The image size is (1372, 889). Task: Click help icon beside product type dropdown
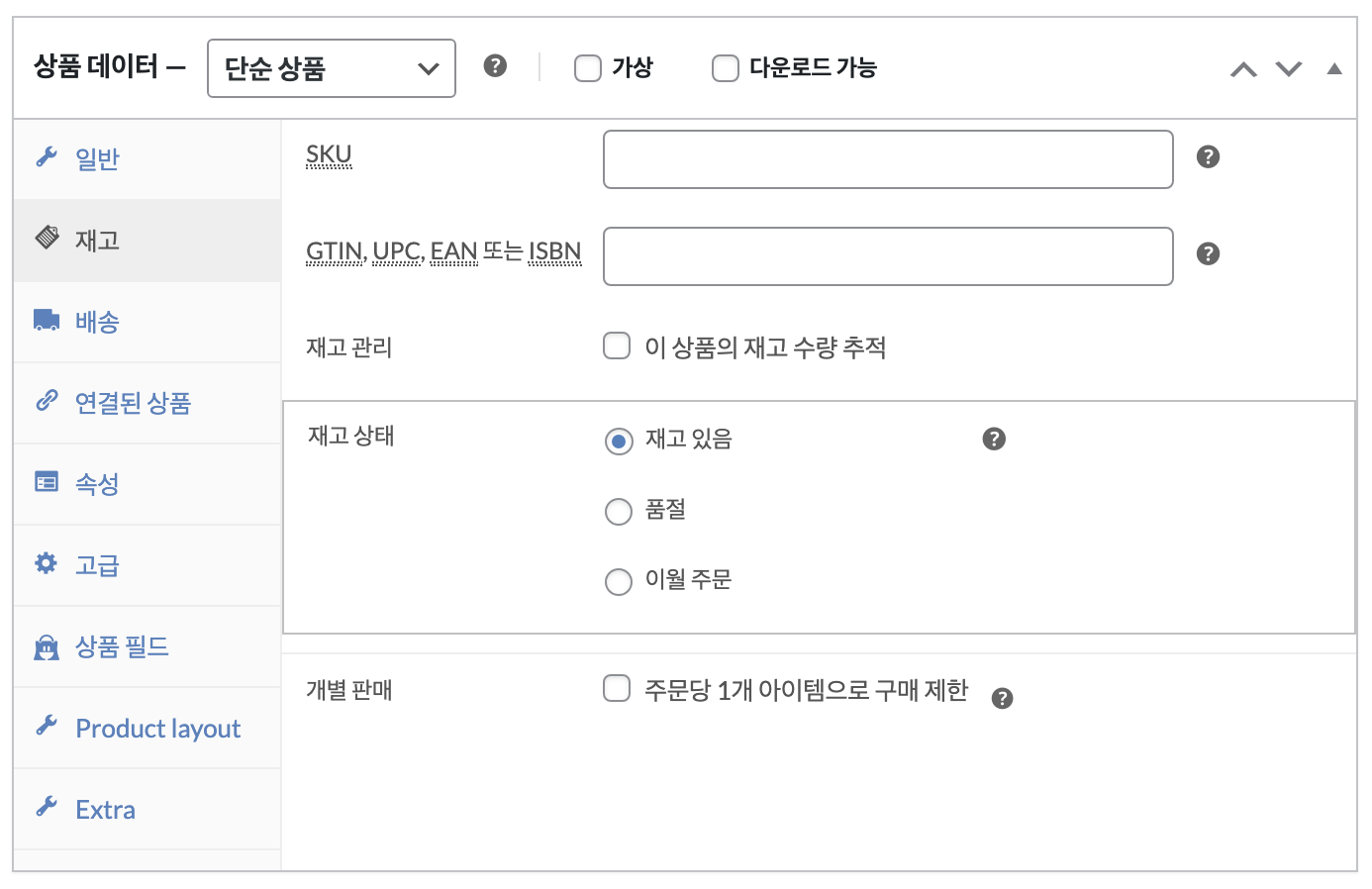(x=495, y=65)
